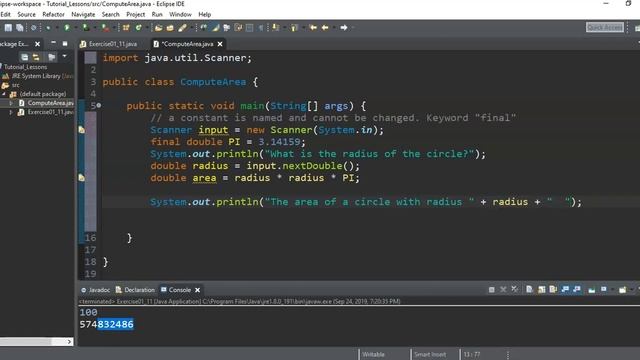Run the program with the green Run icon

click(67, 27)
